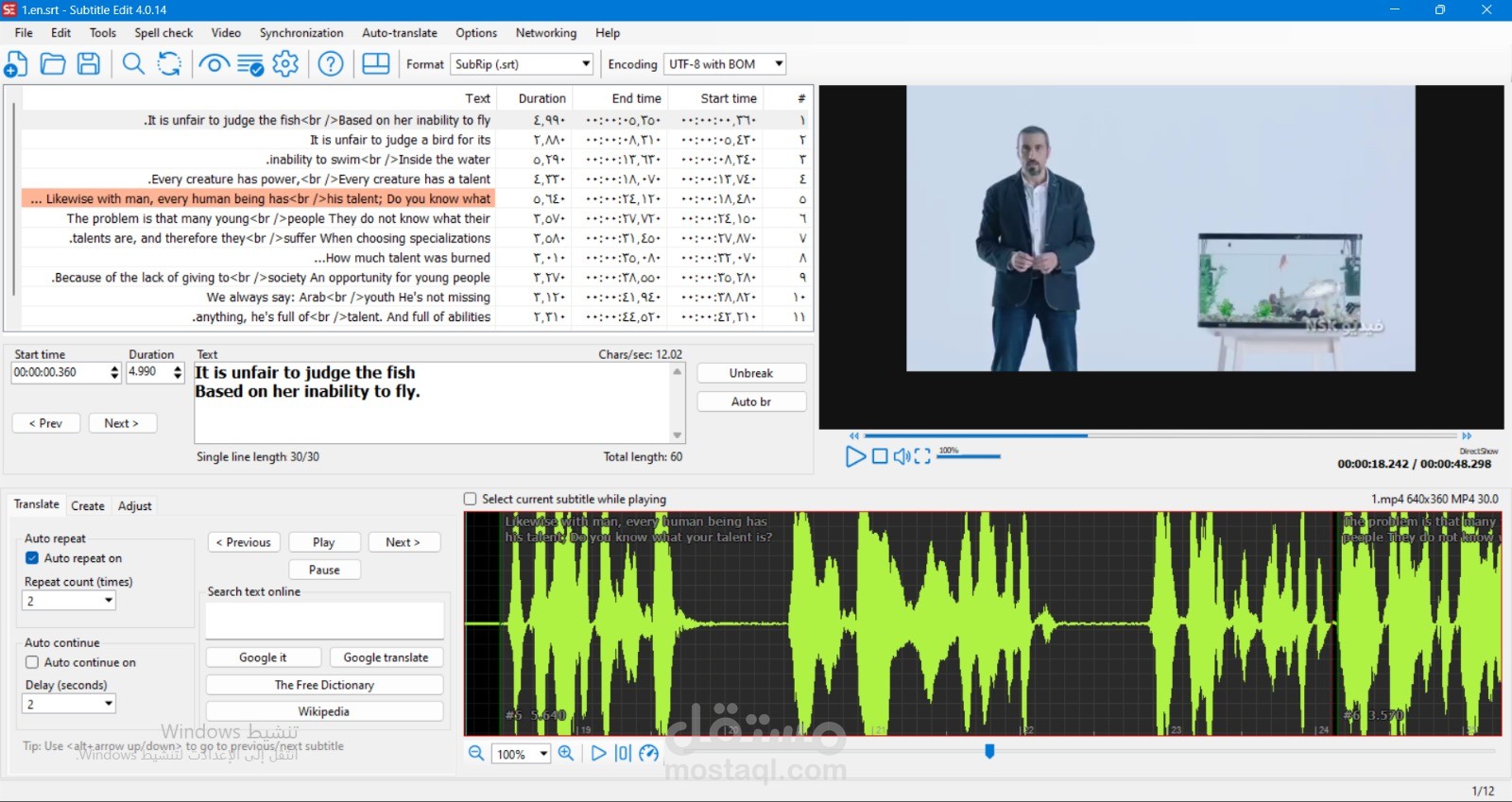Click the Unbreak button
Image resolution: width=1512 pixels, height=802 pixels.
pos(751,373)
